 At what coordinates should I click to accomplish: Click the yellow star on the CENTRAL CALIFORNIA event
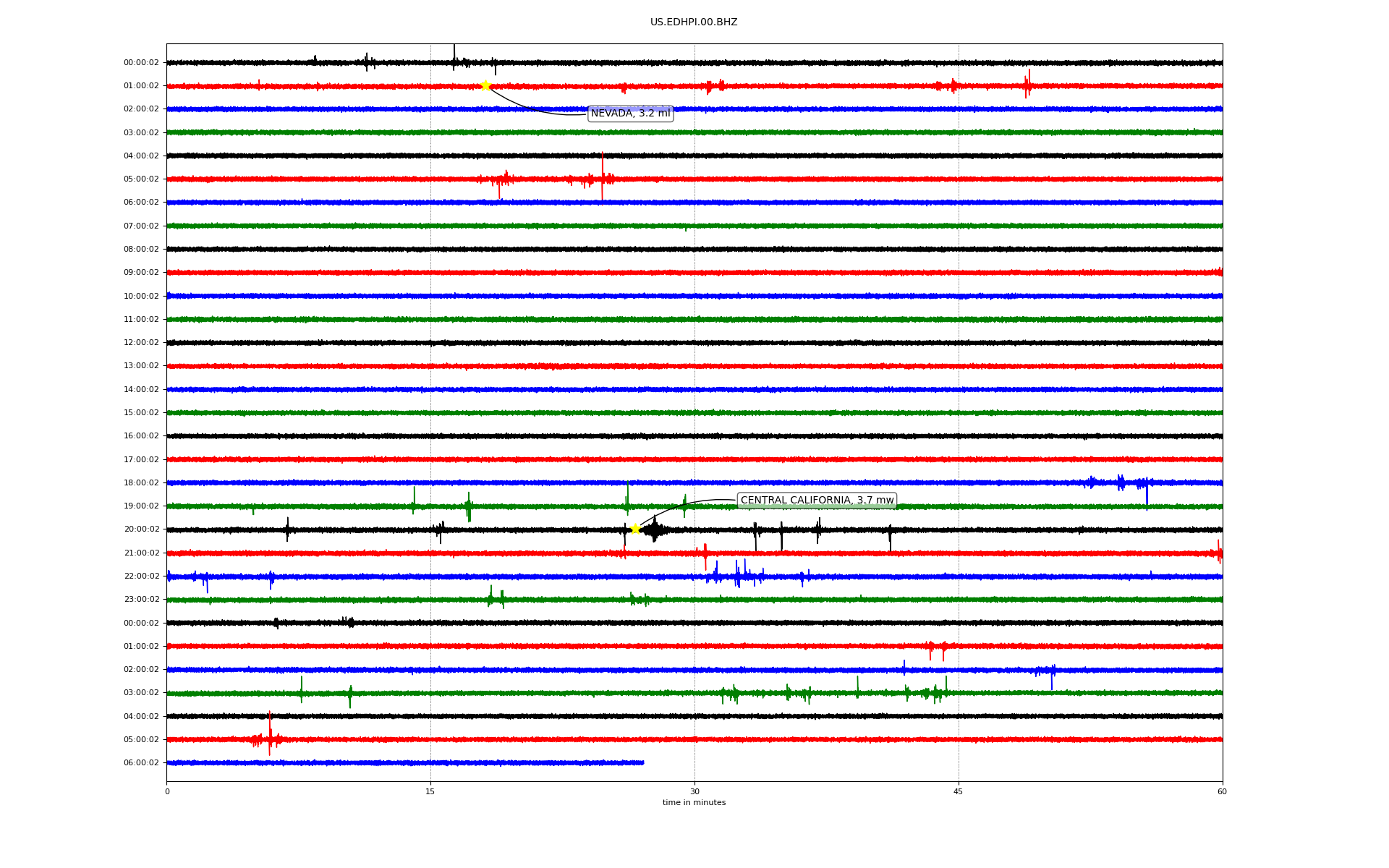point(635,529)
